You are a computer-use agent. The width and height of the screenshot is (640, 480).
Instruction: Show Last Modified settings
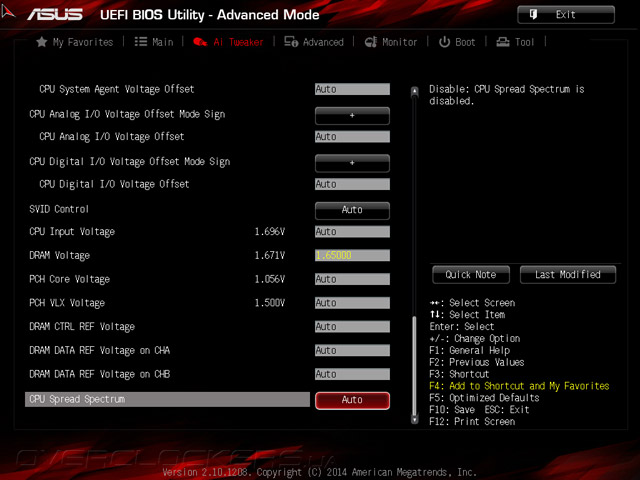pyautogui.click(x=568, y=275)
